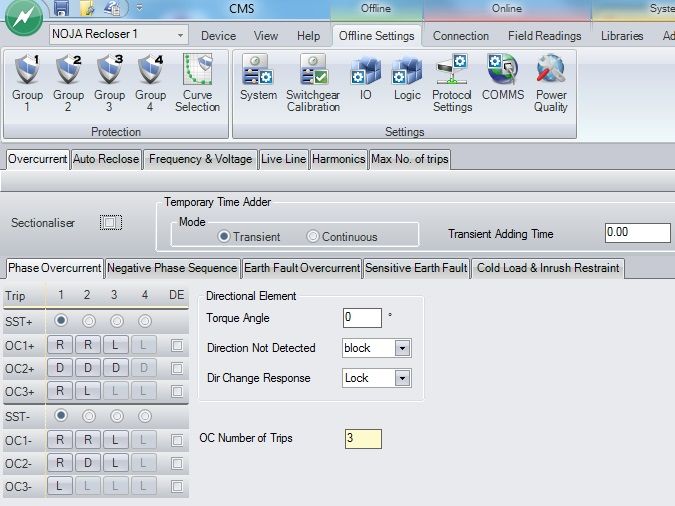Open the Direction Not Detected dropdown

(402, 348)
